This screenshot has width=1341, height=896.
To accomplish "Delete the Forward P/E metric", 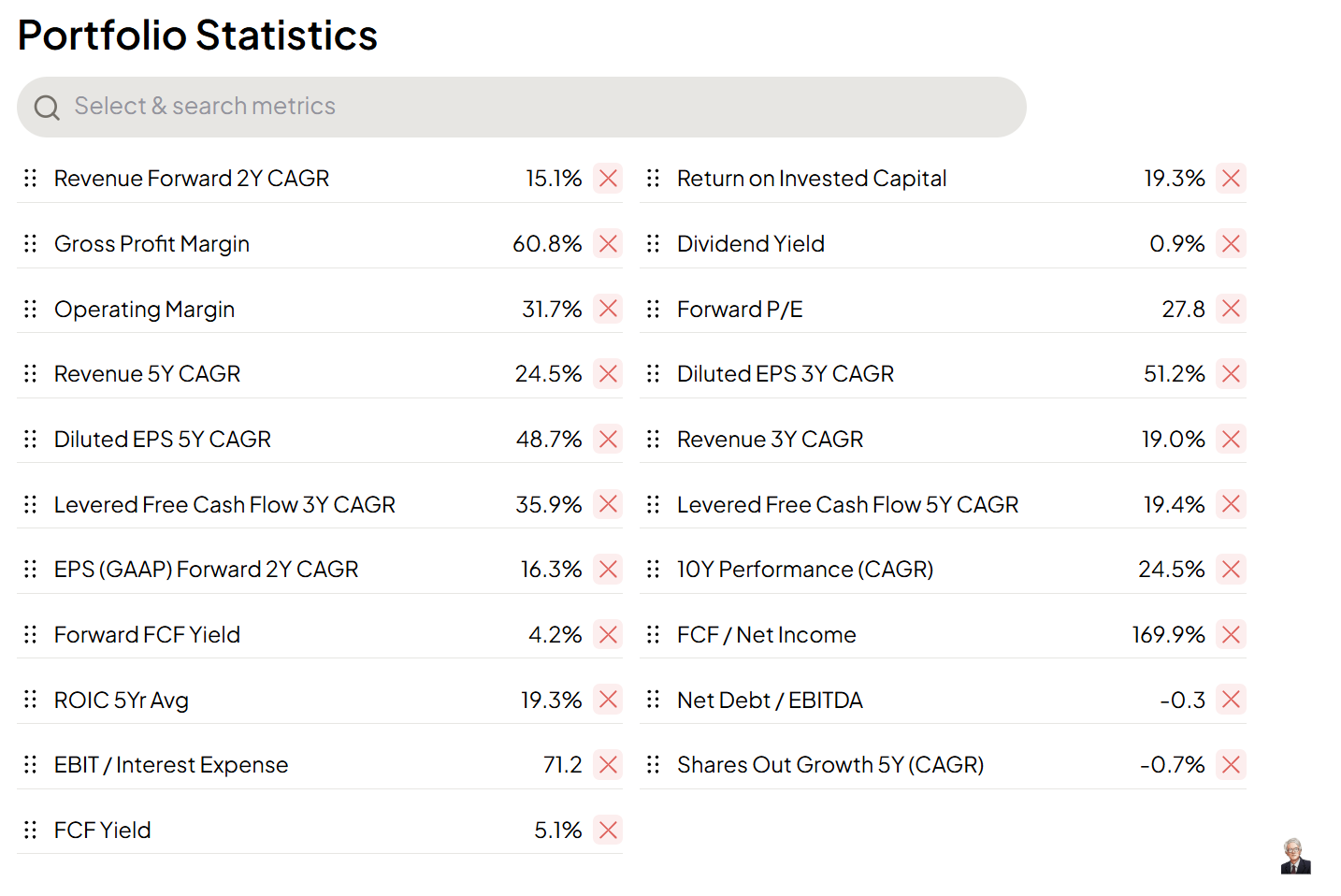I will (x=1231, y=309).
